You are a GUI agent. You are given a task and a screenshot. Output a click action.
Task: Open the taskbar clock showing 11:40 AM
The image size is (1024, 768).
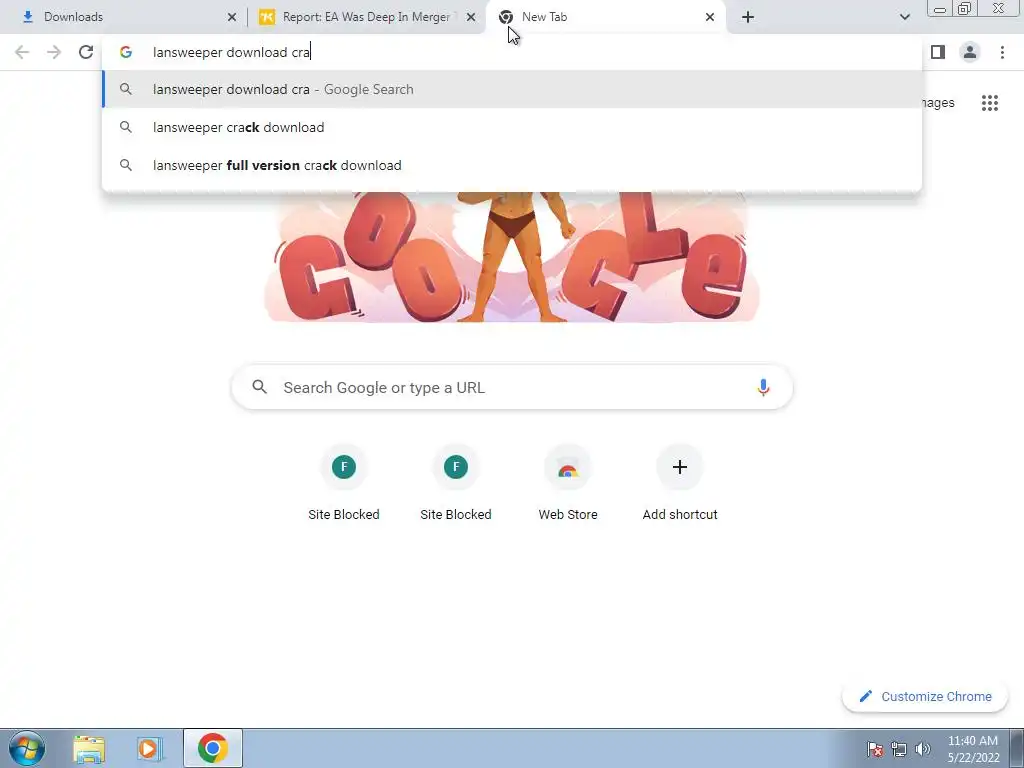973,749
